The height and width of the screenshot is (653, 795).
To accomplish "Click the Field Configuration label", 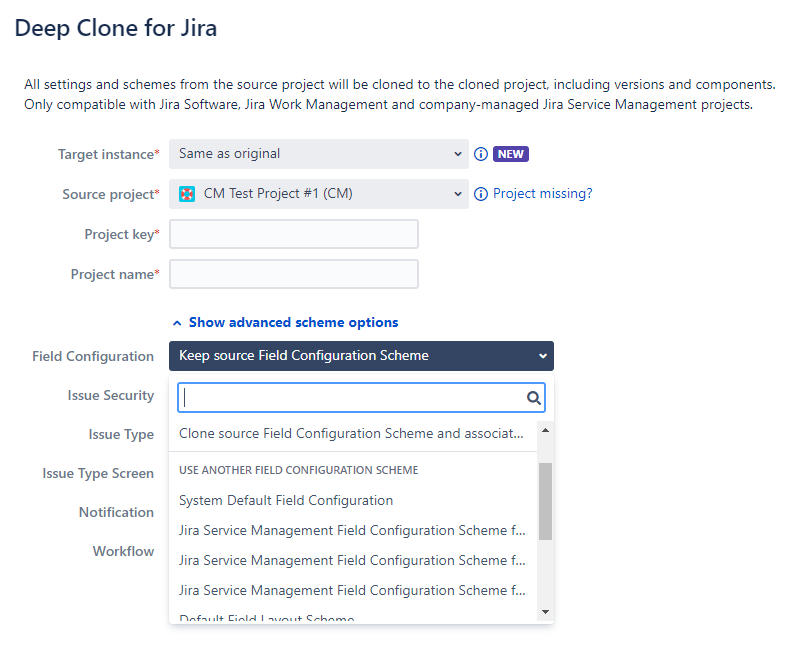I will 93,356.
